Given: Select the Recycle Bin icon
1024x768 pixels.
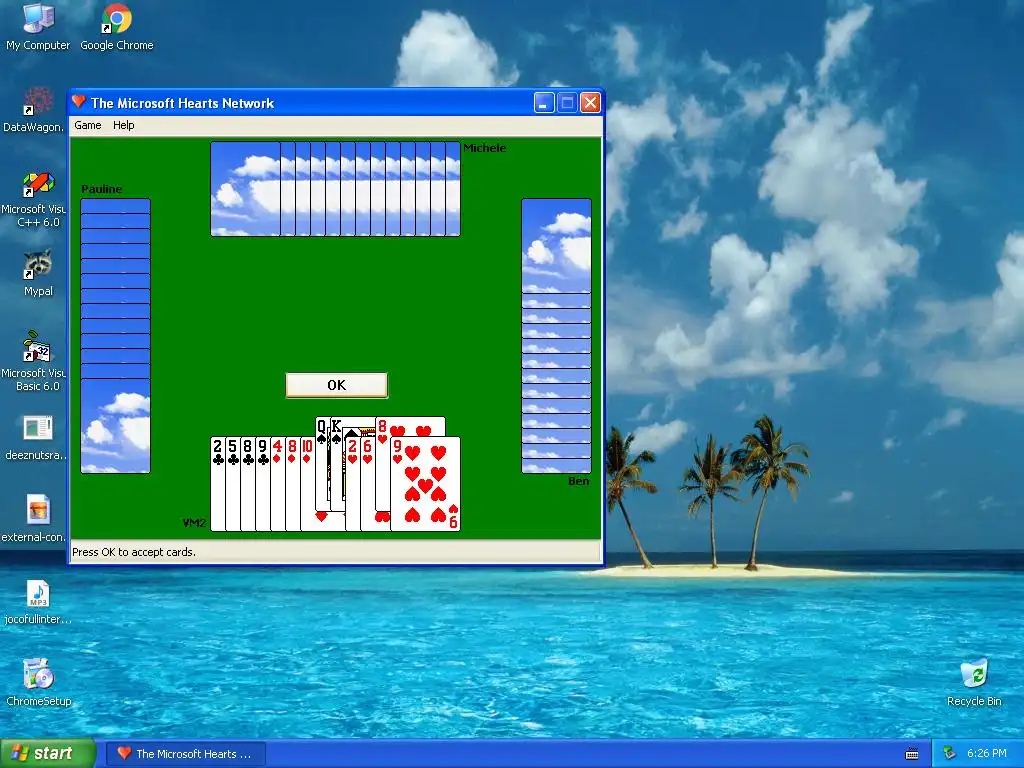Looking at the screenshot, I should 974,683.
